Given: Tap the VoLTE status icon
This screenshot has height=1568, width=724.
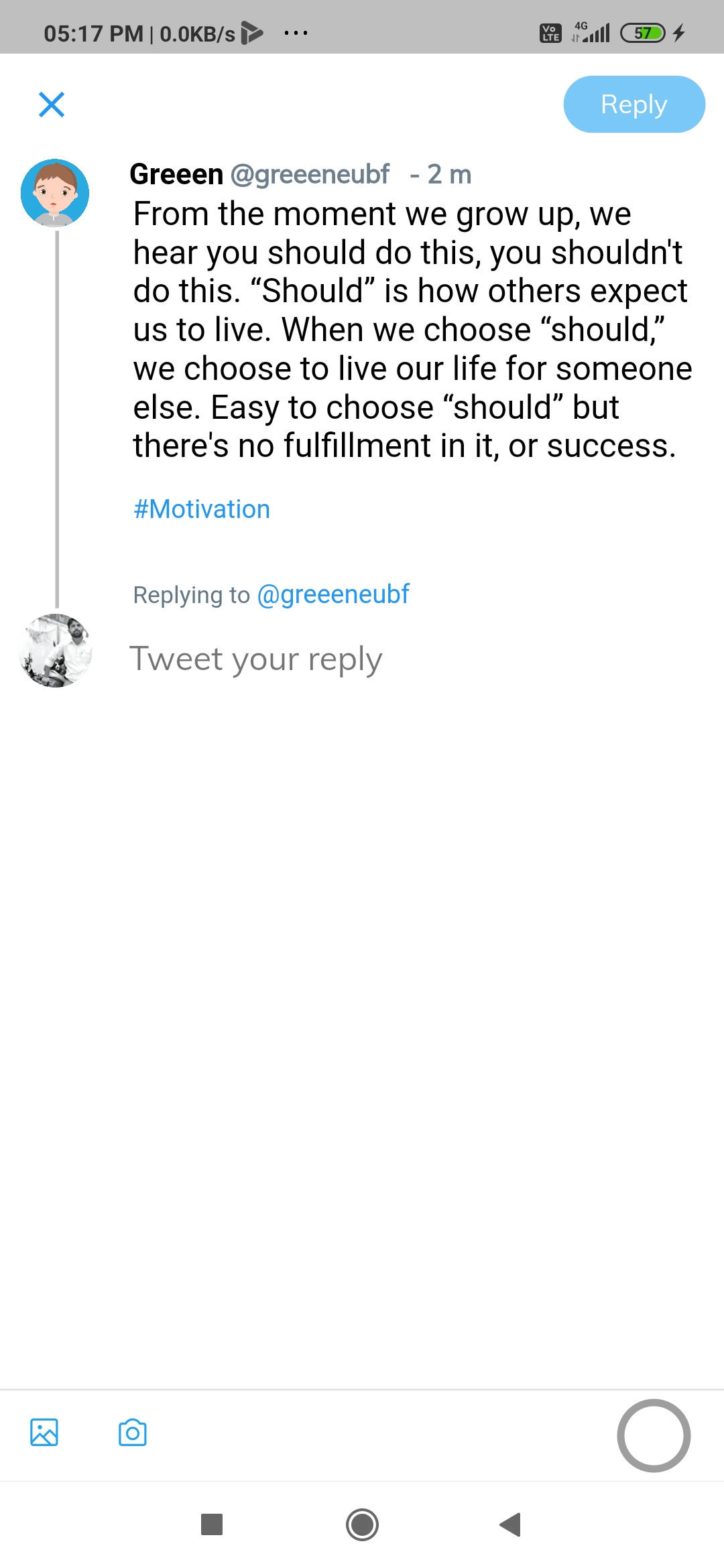Looking at the screenshot, I should click(x=550, y=33).
